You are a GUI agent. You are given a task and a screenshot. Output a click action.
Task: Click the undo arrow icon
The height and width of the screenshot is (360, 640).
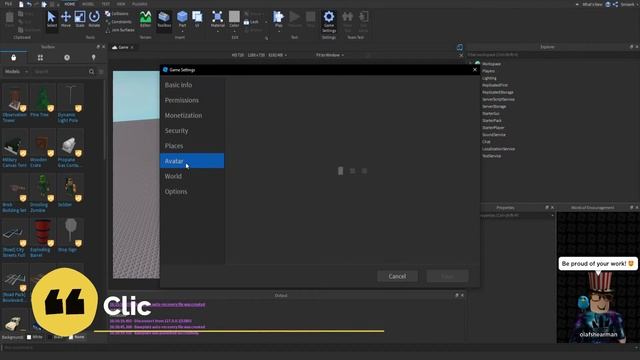point(29,4)
